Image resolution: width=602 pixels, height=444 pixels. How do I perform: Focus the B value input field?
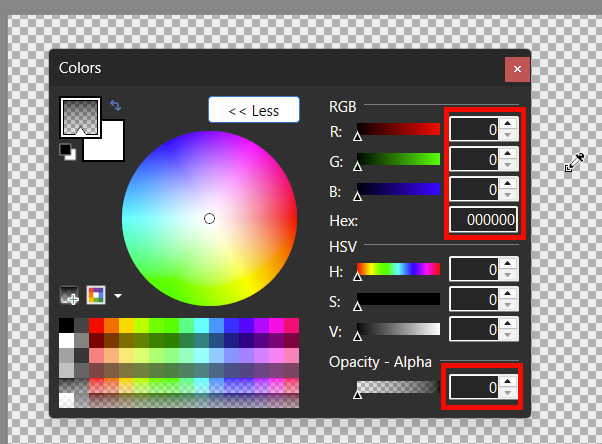coord(475,189)
